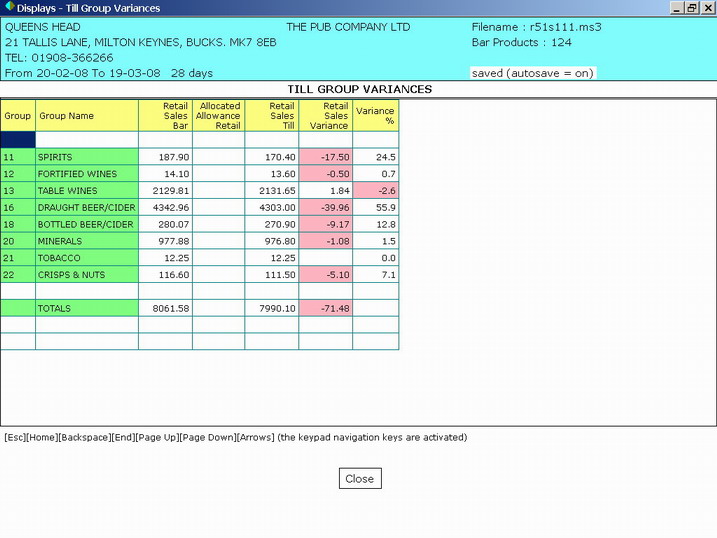717x538 pixels.
Task: Click the saved autosave status label
Action: click(531, 73)
